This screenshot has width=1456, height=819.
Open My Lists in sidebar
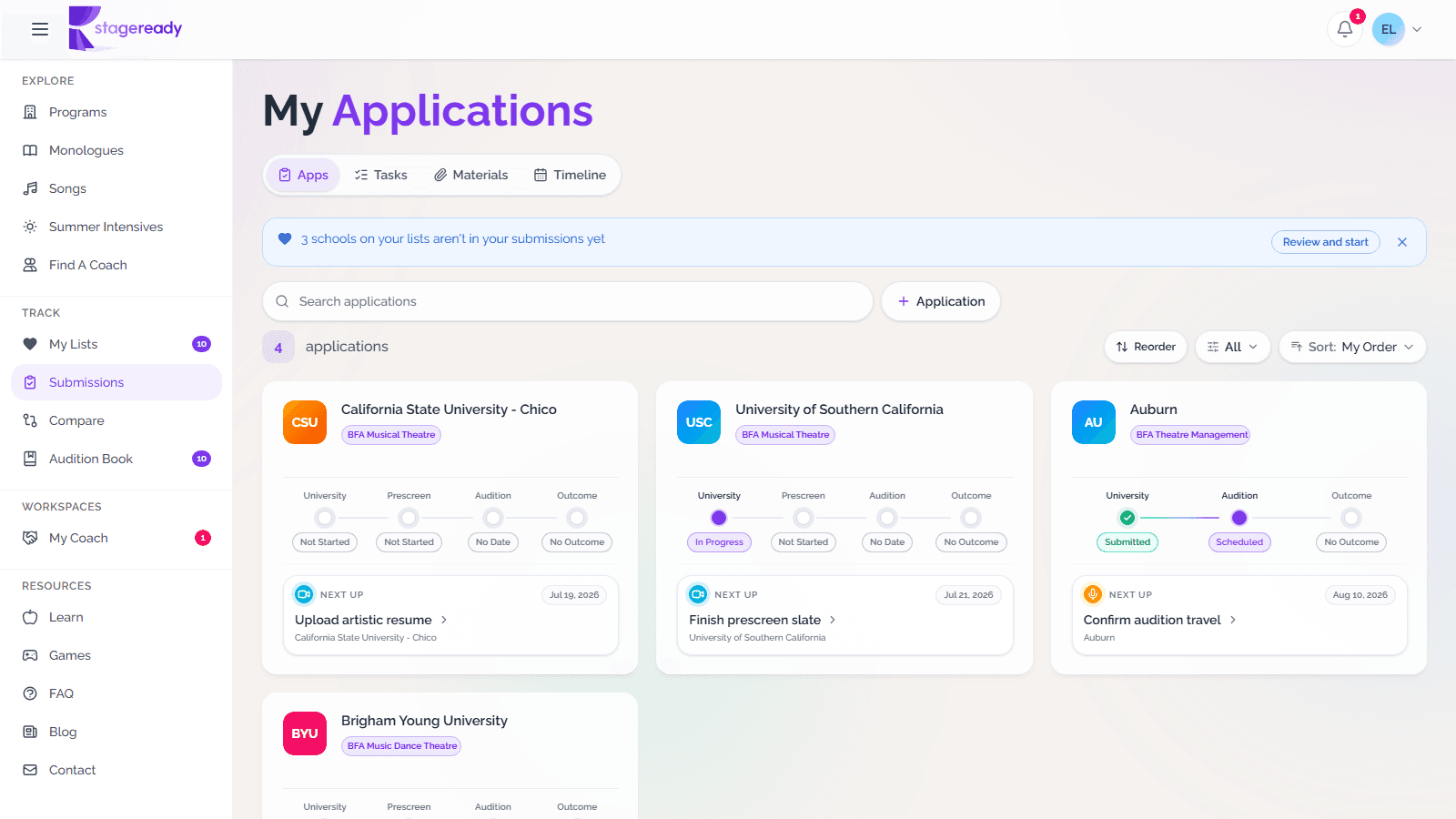(x=116, y=344)
